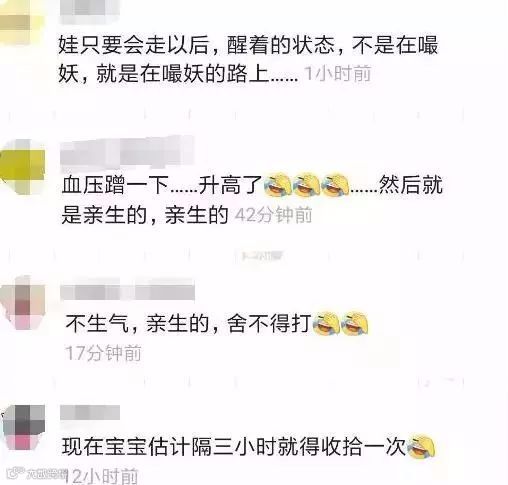Image resolution: width=508 pixels, height=485 pixels.
Task: Click the 42分钟前 timestamp
Action: [x=273, y=215]
